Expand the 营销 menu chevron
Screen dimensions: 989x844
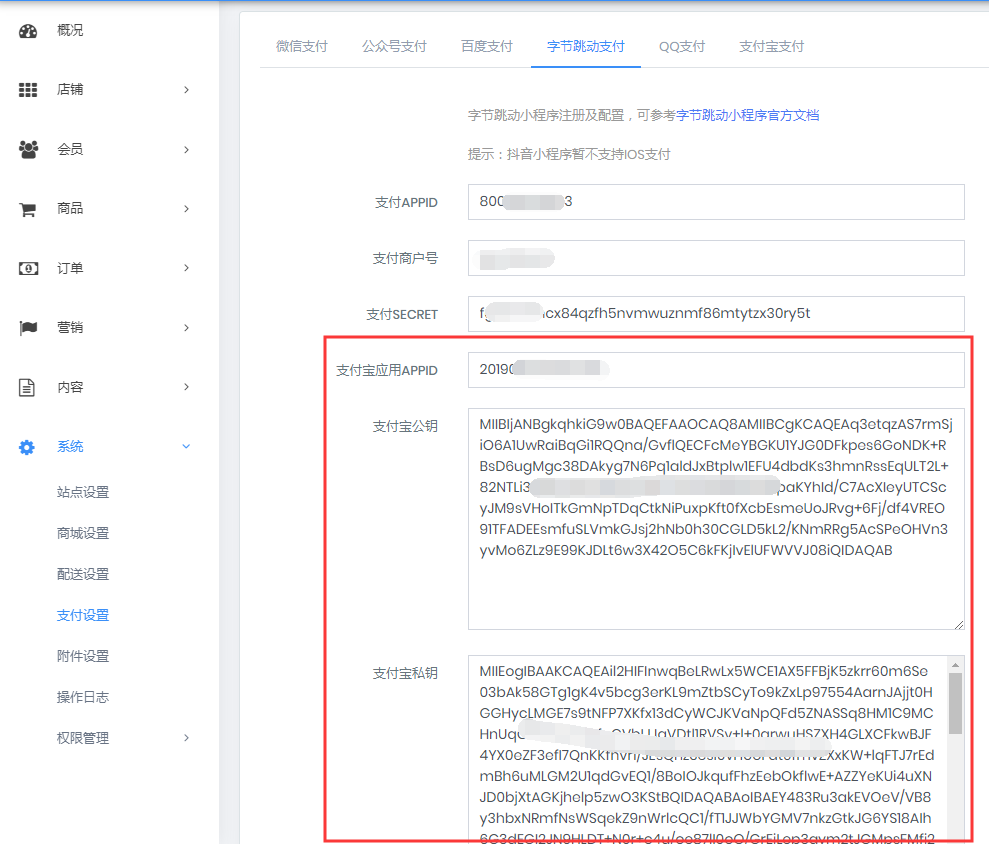[186, 327]
